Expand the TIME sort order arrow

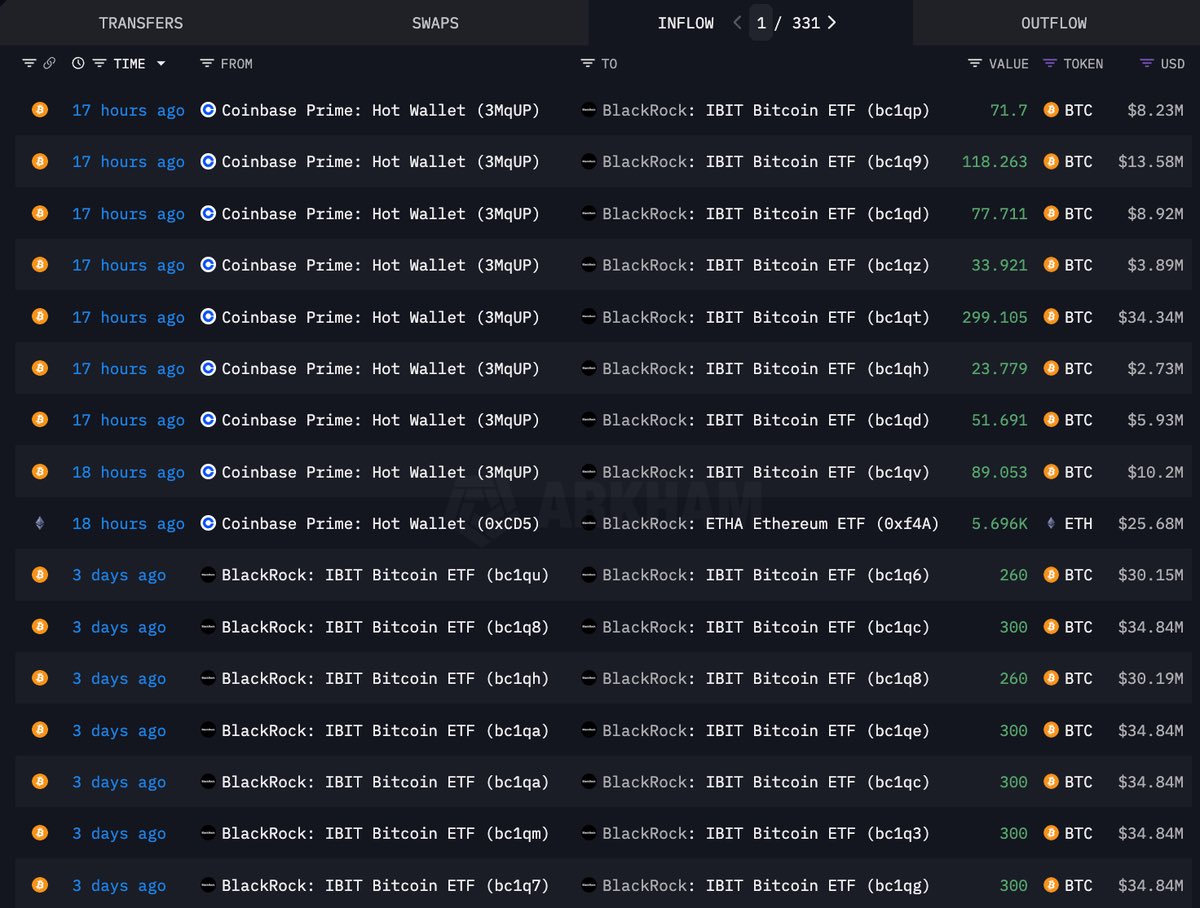click(161, 64)
